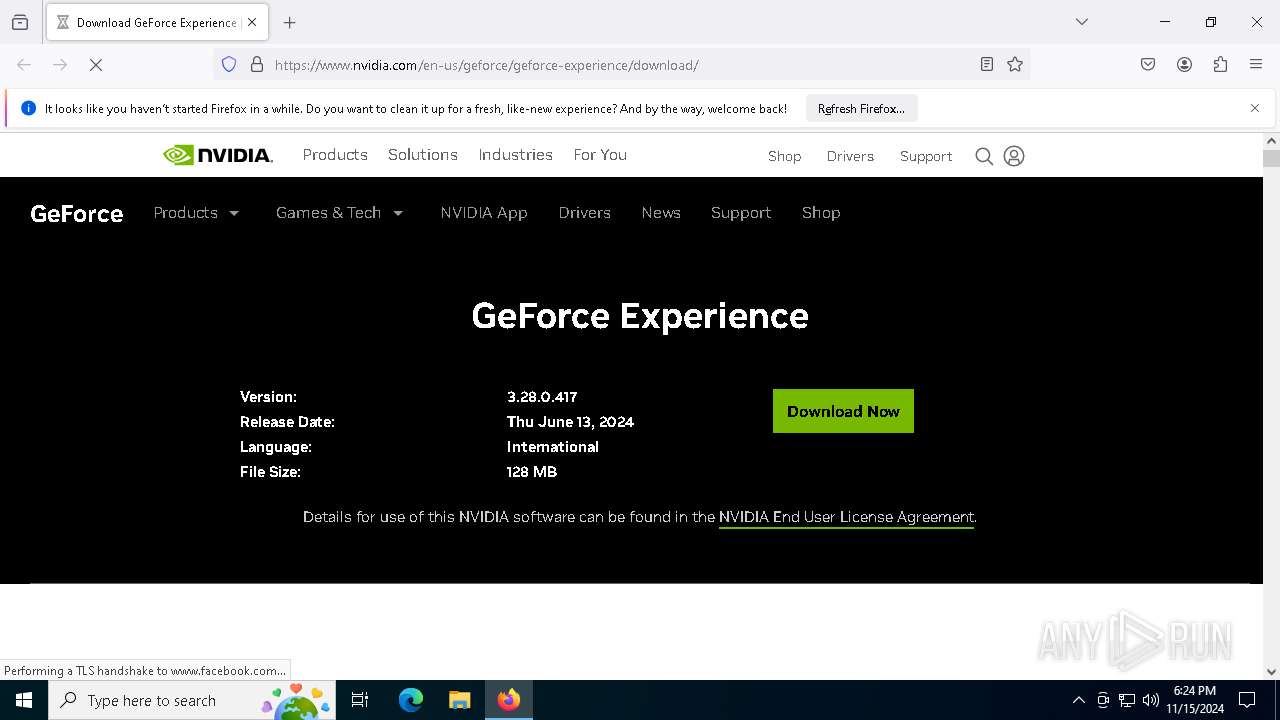Screen dimensions: 1280x720
Task: Open top Drivers link
Action: pos(851,156)
